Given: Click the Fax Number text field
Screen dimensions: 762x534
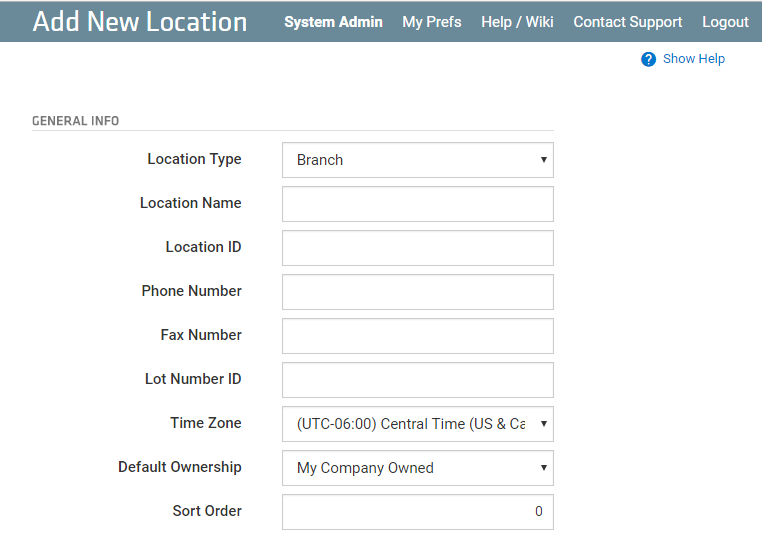Looking at the screenshot, I should 417,336.
